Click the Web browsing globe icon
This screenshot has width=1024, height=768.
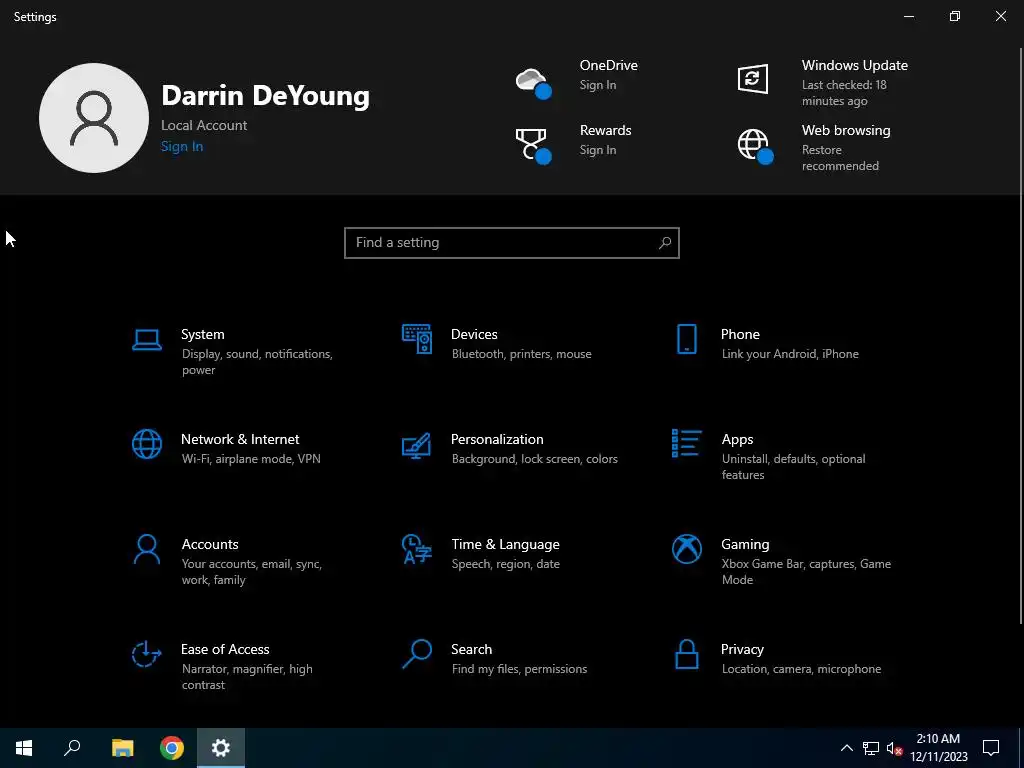tap(756, 146)
